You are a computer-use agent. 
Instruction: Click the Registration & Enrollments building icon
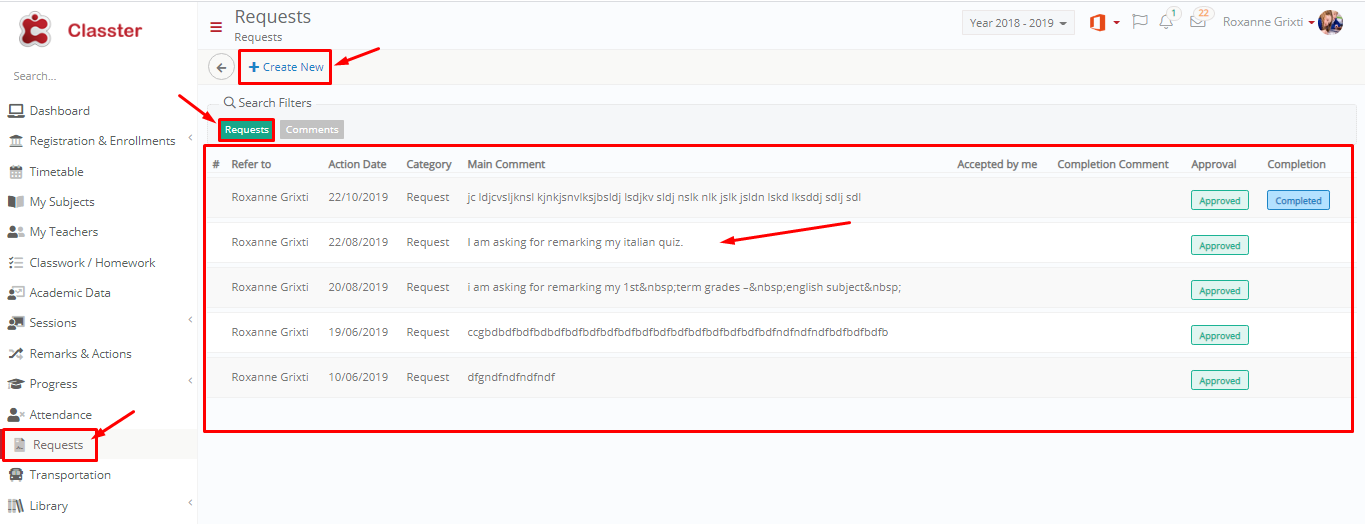click(x=16, y=141)
